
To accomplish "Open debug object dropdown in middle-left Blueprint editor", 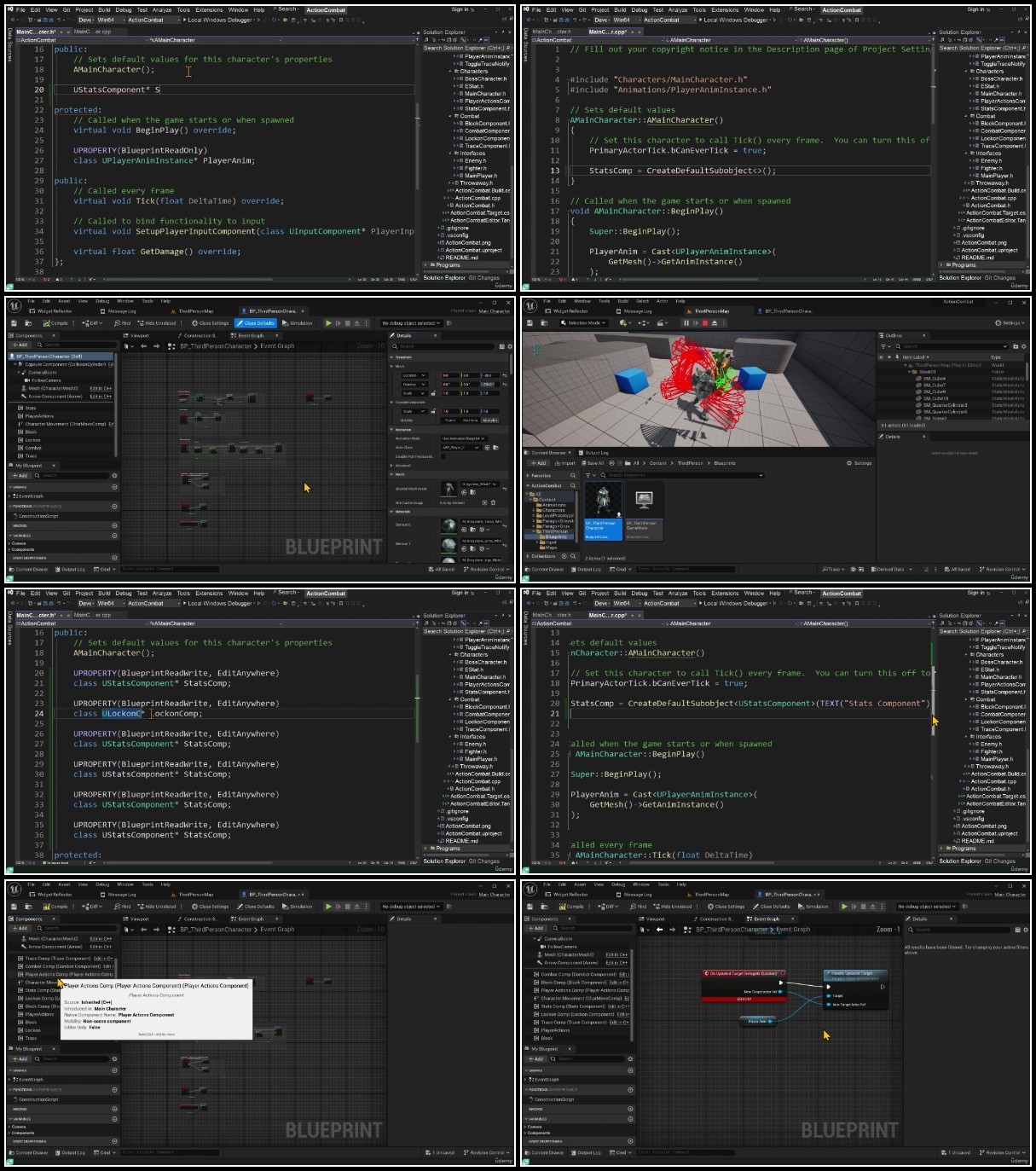I will point(412,323).
